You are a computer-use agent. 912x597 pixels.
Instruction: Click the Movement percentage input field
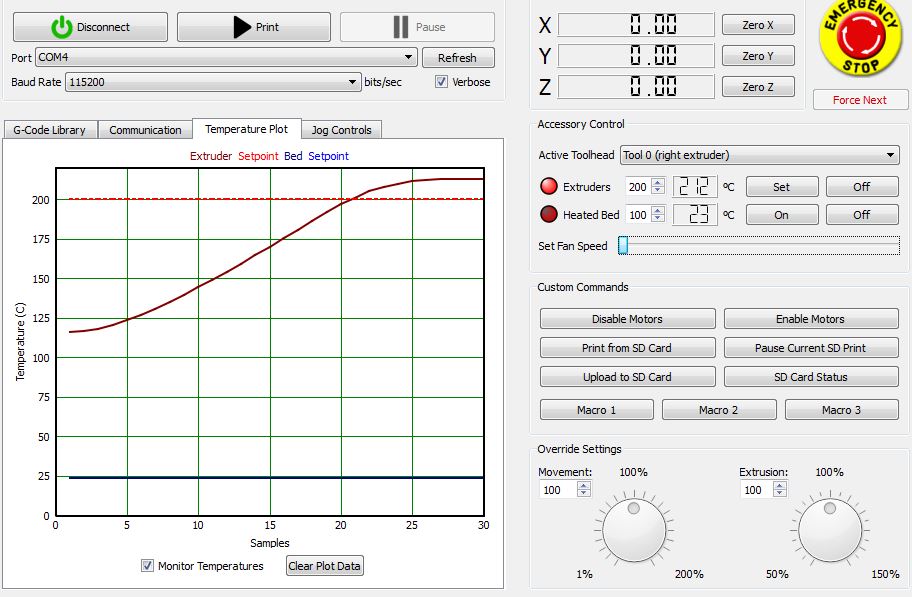[x=558, y=490]
